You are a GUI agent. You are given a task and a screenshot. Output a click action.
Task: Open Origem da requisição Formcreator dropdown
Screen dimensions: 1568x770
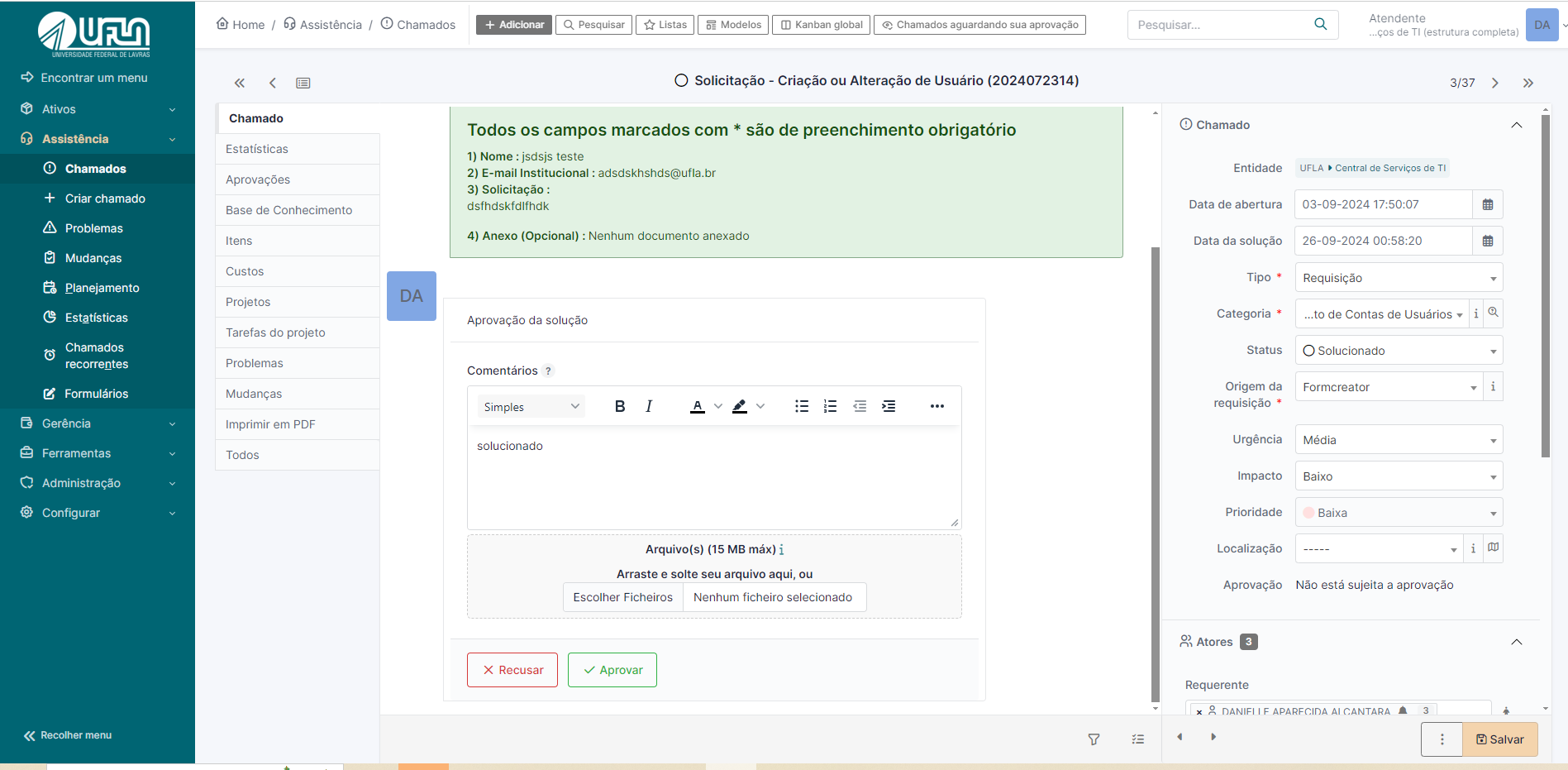[x=1389, y=387]
